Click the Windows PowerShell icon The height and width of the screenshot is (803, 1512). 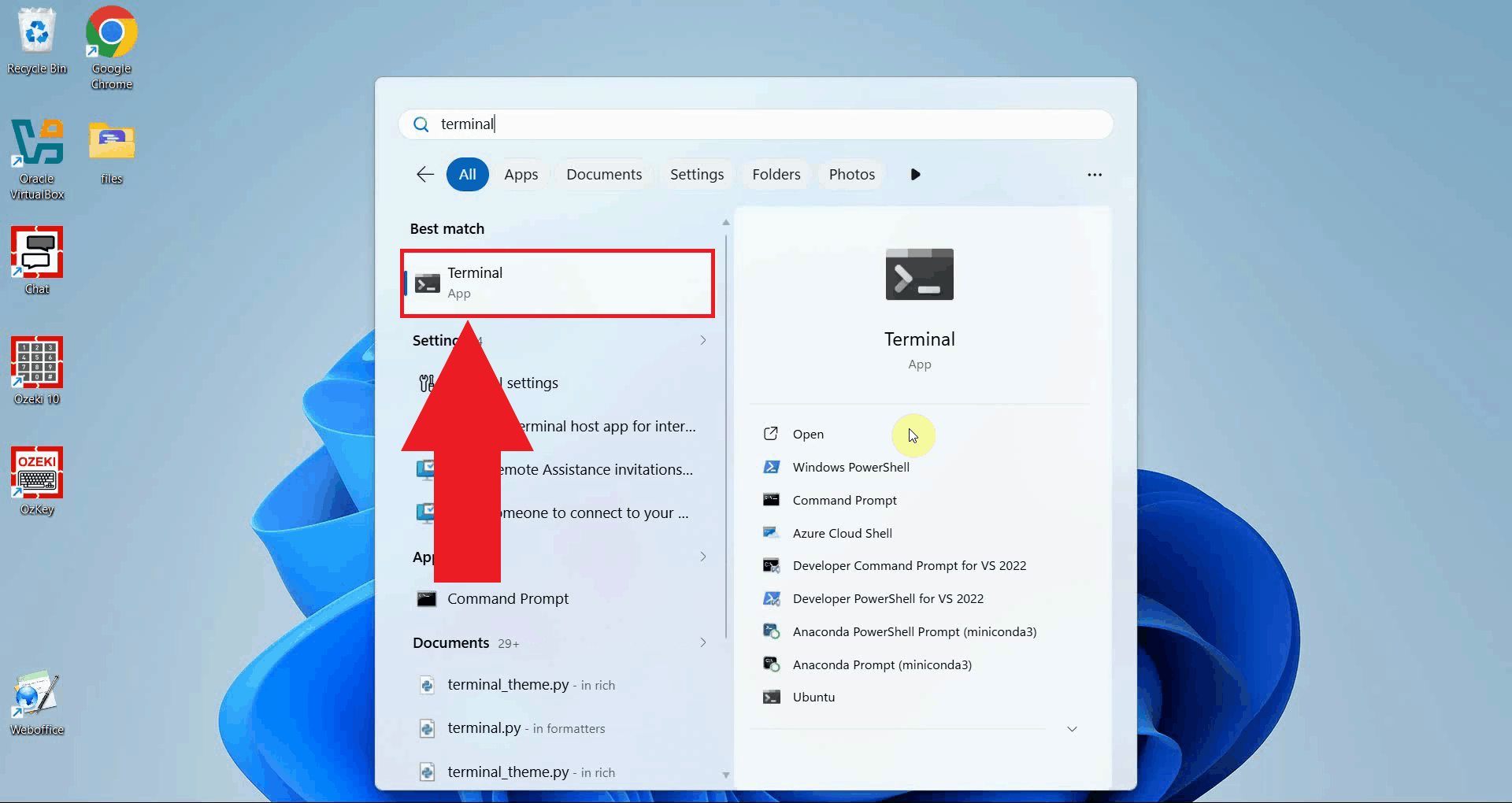point(772,467)
